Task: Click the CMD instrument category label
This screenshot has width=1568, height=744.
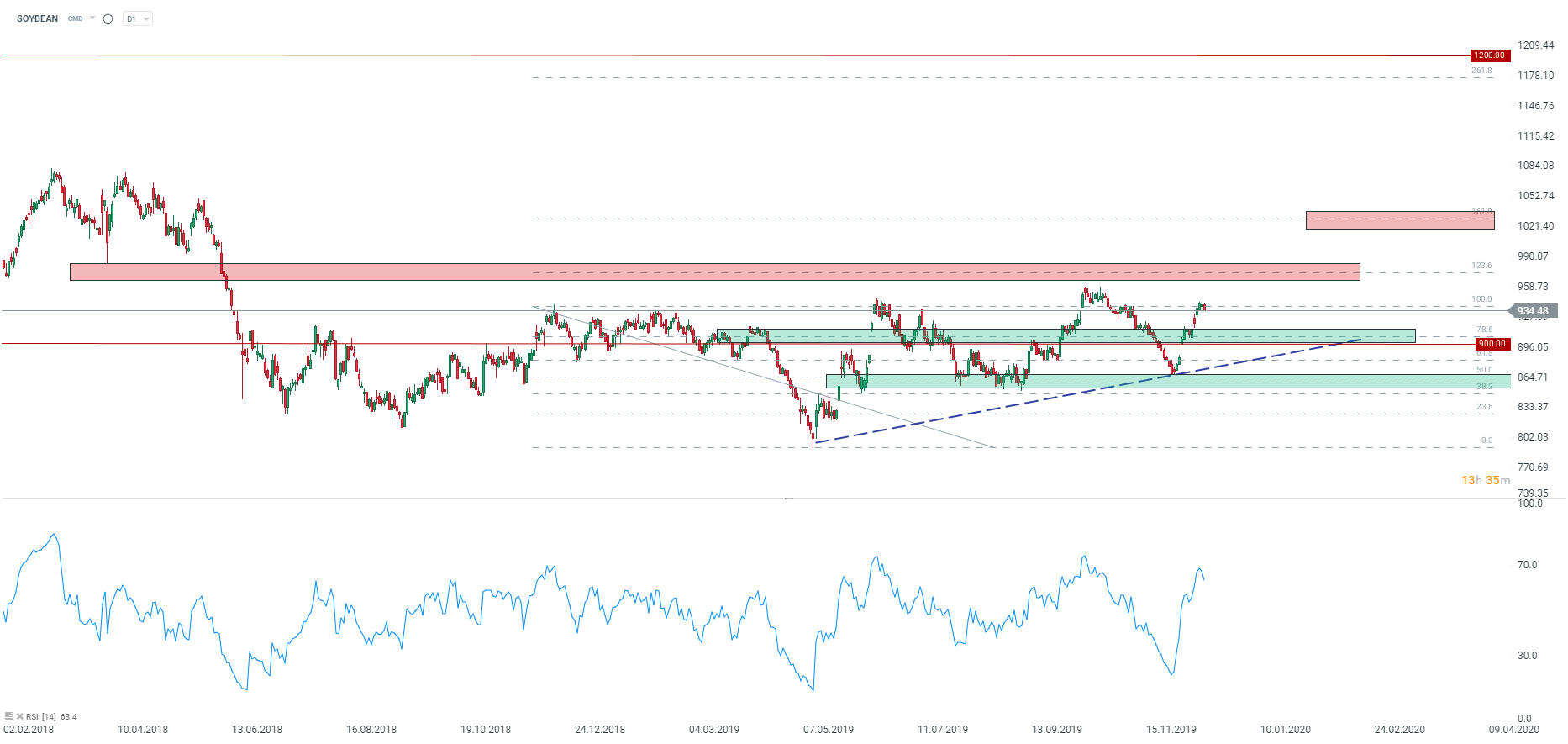Action: coord(76,18)
